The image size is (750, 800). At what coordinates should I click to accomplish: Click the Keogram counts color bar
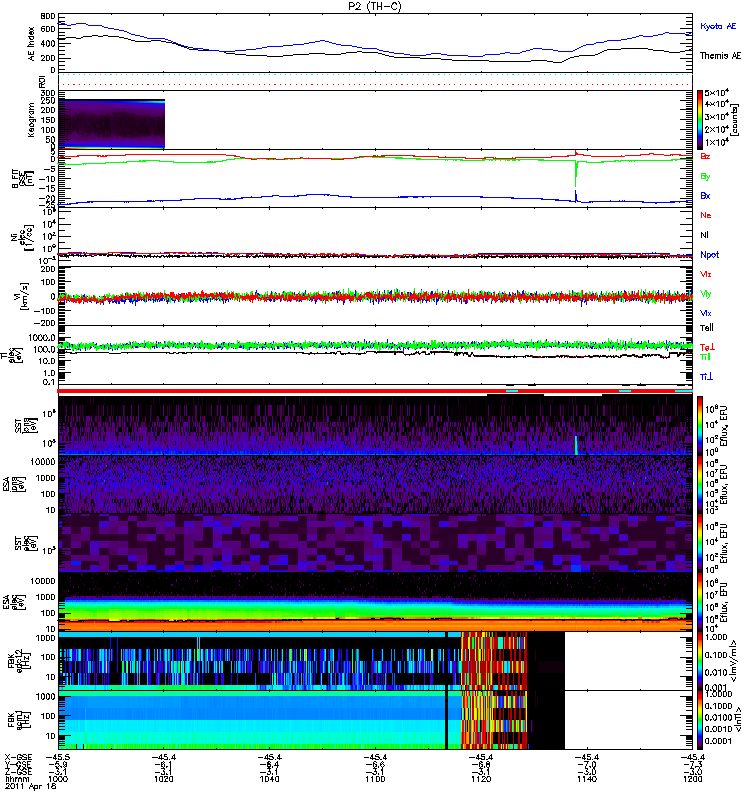click(700, 120)
